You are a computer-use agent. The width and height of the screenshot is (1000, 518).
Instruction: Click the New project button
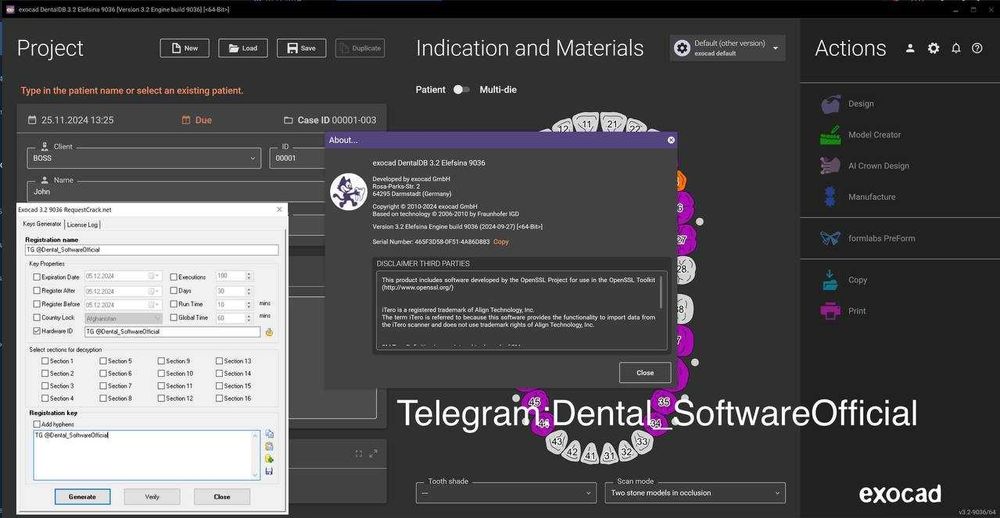tap(185, 48)
